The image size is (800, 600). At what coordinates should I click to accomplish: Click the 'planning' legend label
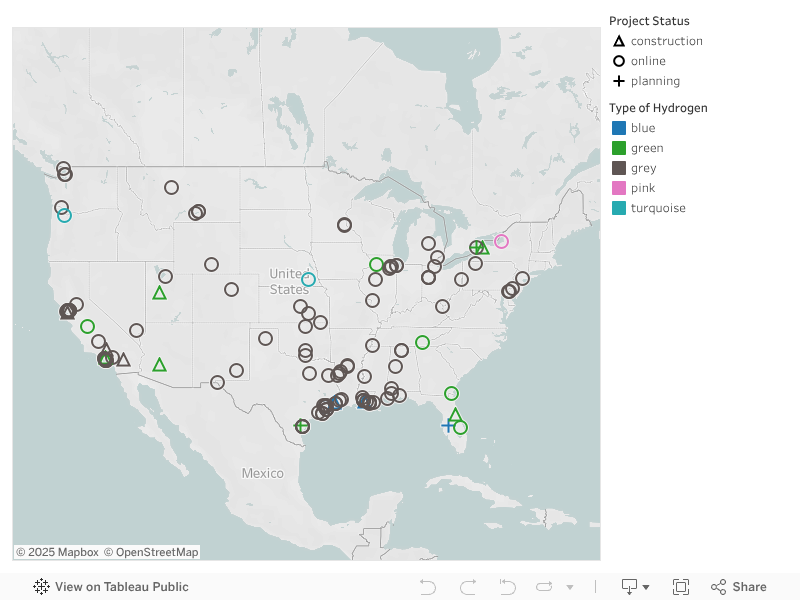(655, 82)
